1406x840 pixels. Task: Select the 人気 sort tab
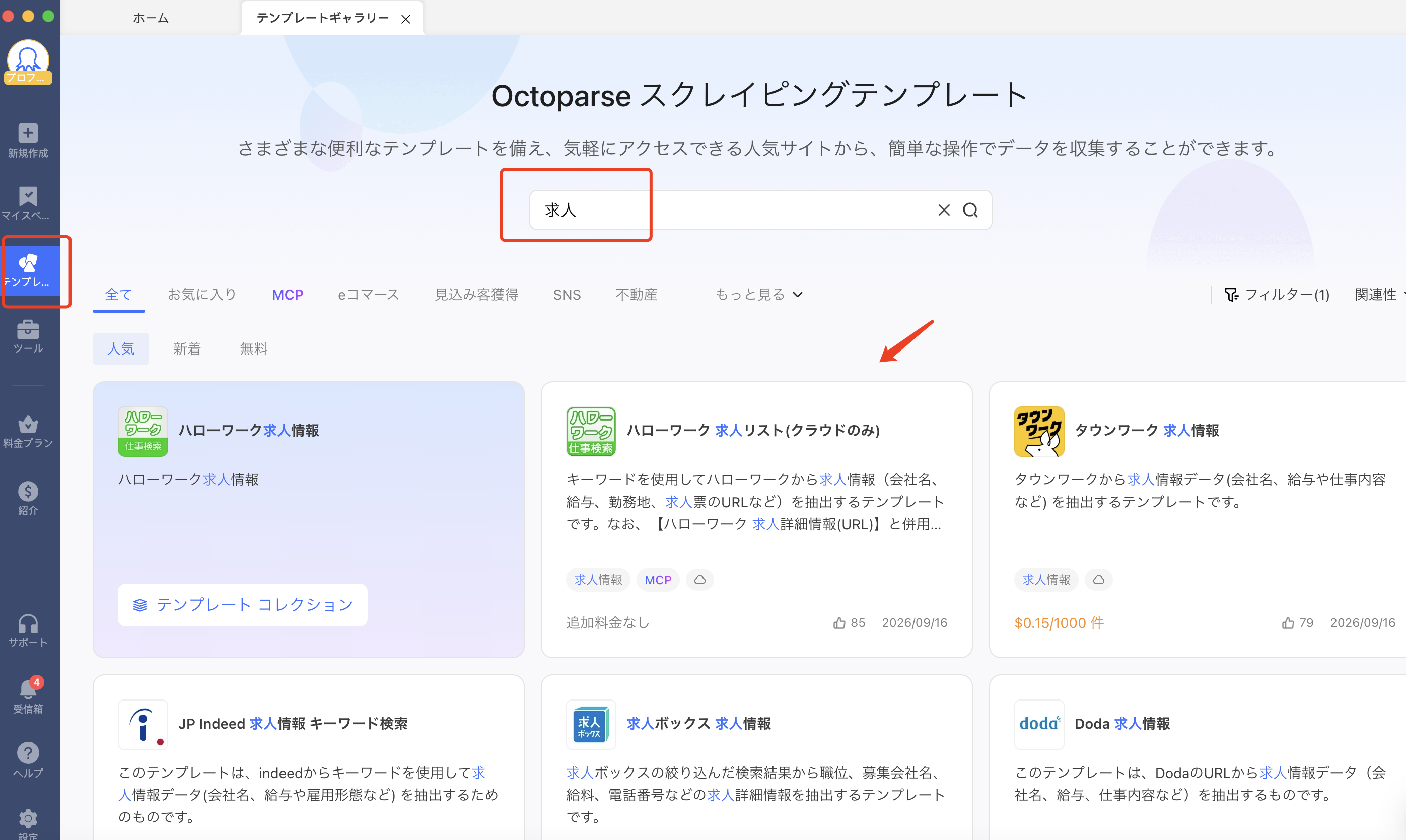click(x=120, y=348)
